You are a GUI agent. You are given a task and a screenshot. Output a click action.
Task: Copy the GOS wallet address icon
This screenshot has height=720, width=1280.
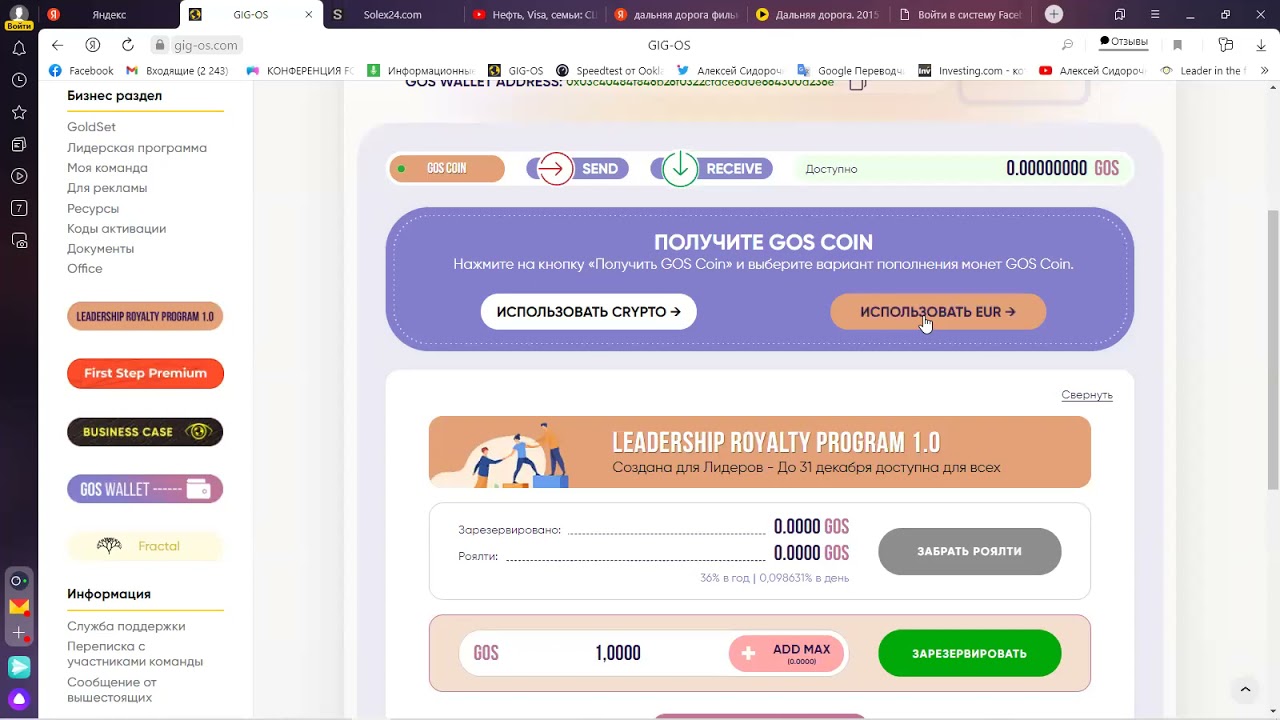pyautogui.click(x=856, y=83)
